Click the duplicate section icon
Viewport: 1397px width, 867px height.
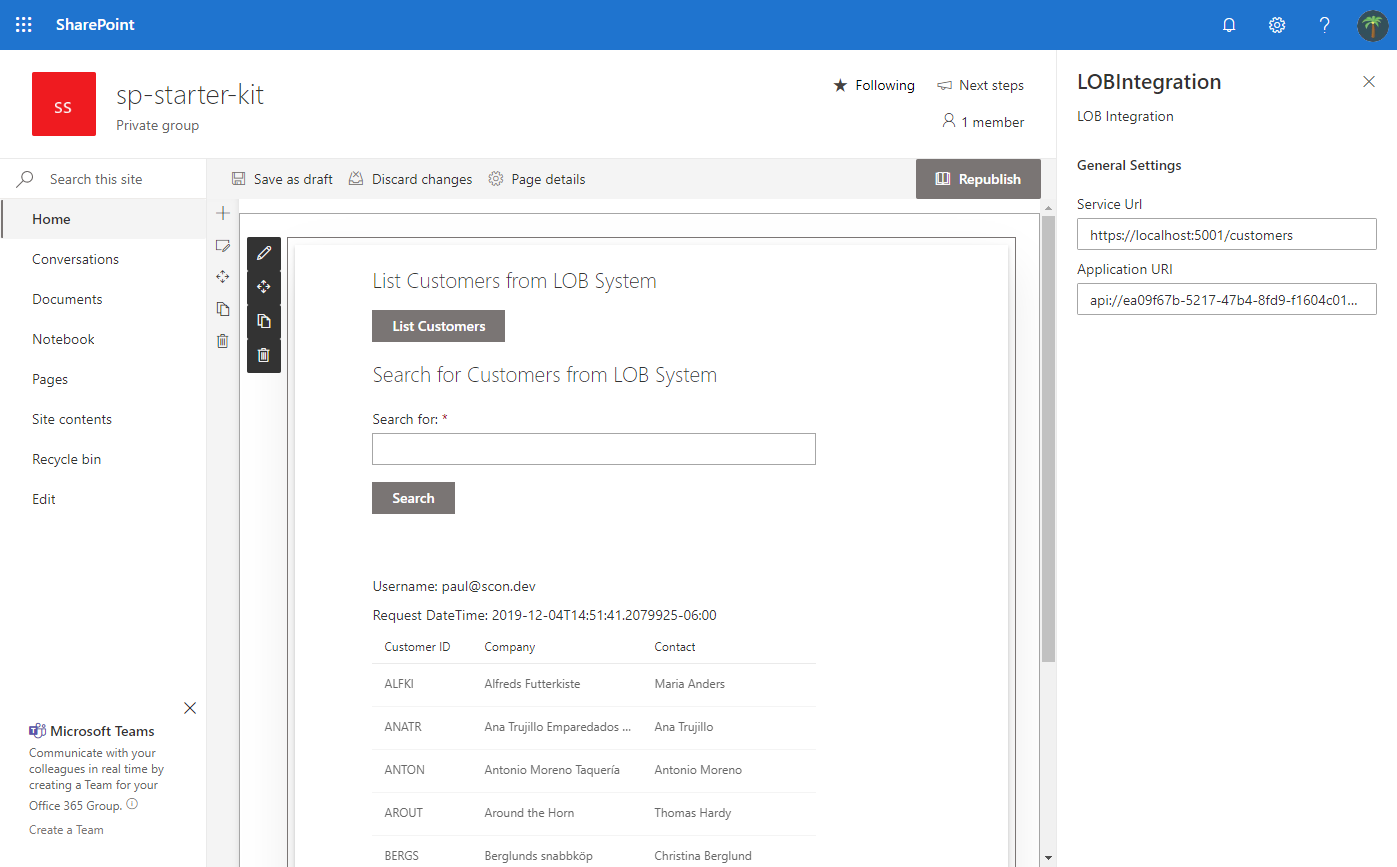[x=223, y=309]
